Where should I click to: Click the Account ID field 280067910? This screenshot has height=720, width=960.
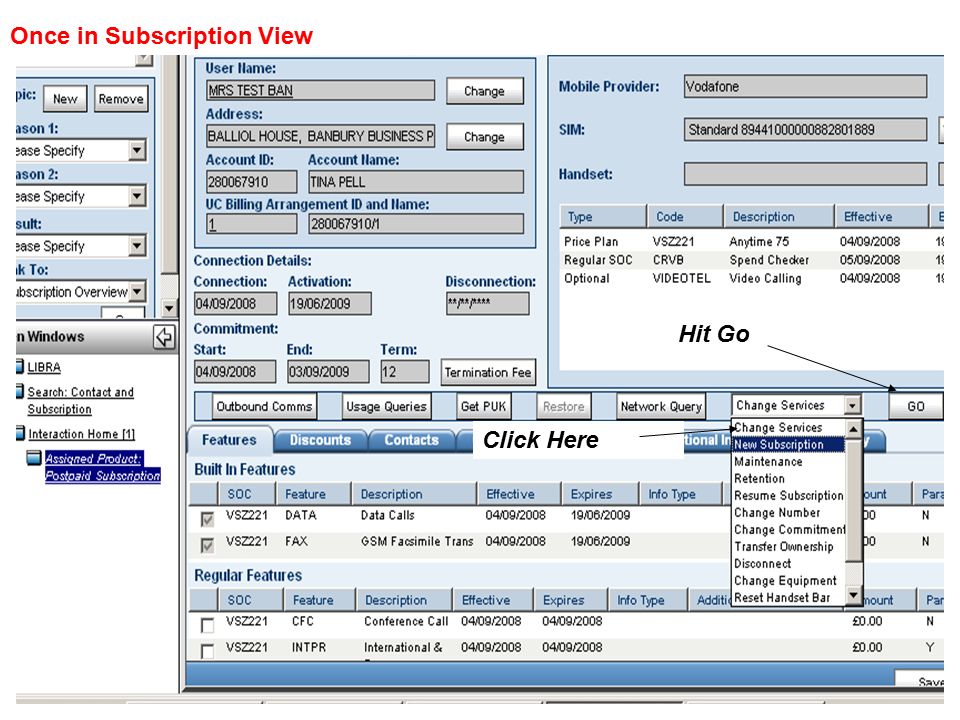[x=252, y=182]
